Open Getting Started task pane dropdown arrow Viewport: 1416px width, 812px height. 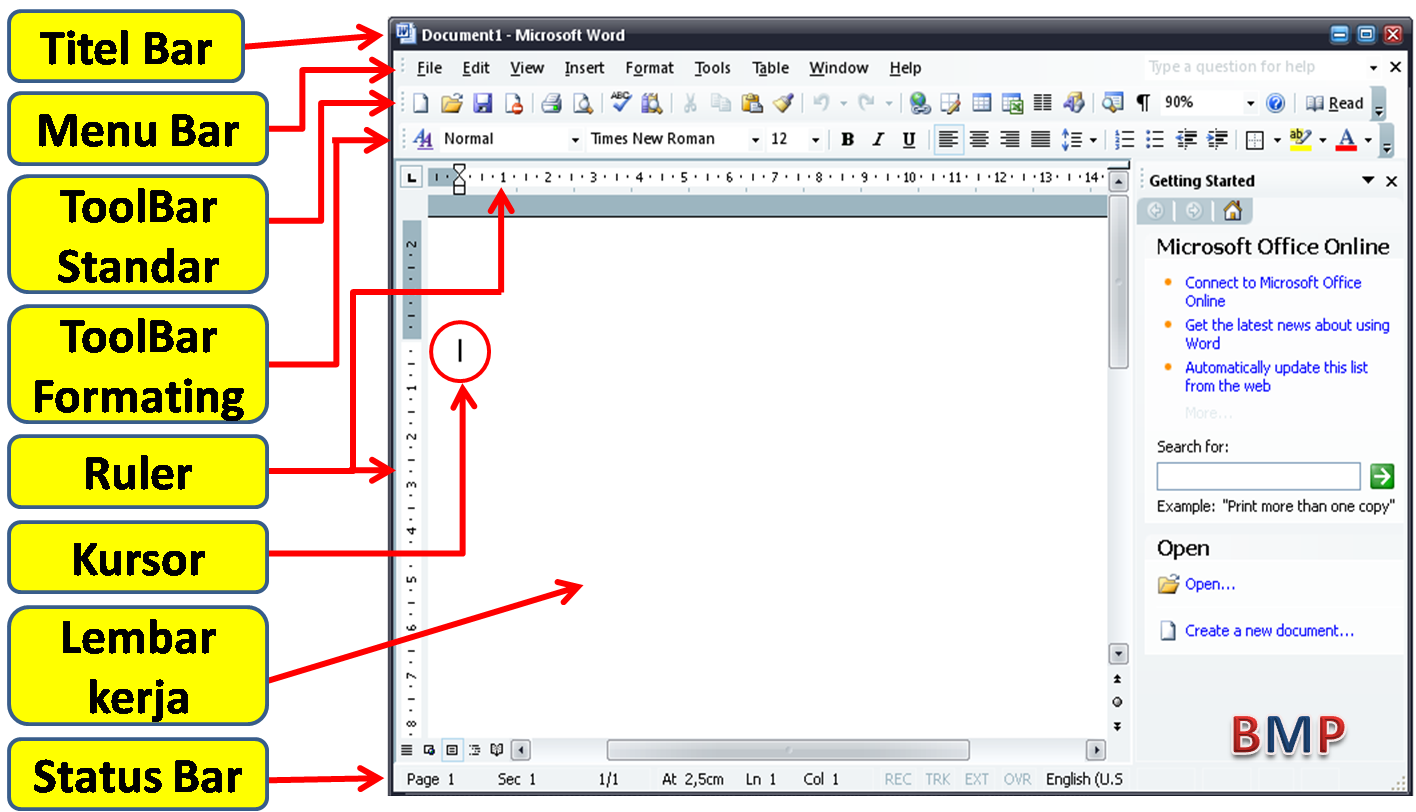(1368, 181)
